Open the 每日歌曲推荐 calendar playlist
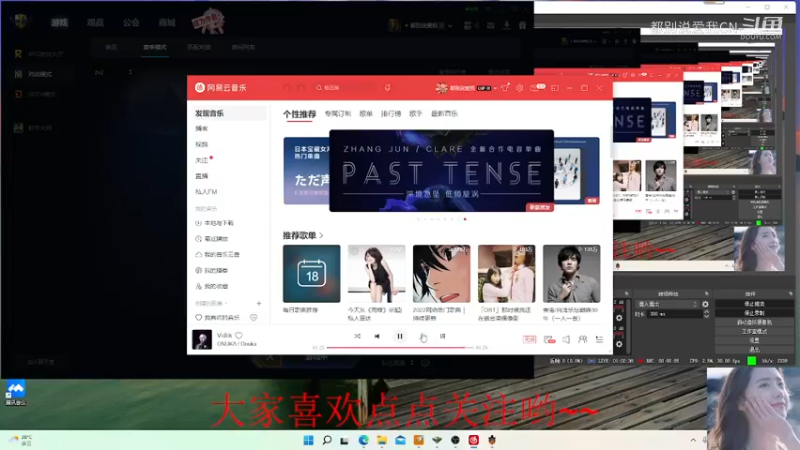Screen dimensions: 800x450 click(x=312, y=274)
